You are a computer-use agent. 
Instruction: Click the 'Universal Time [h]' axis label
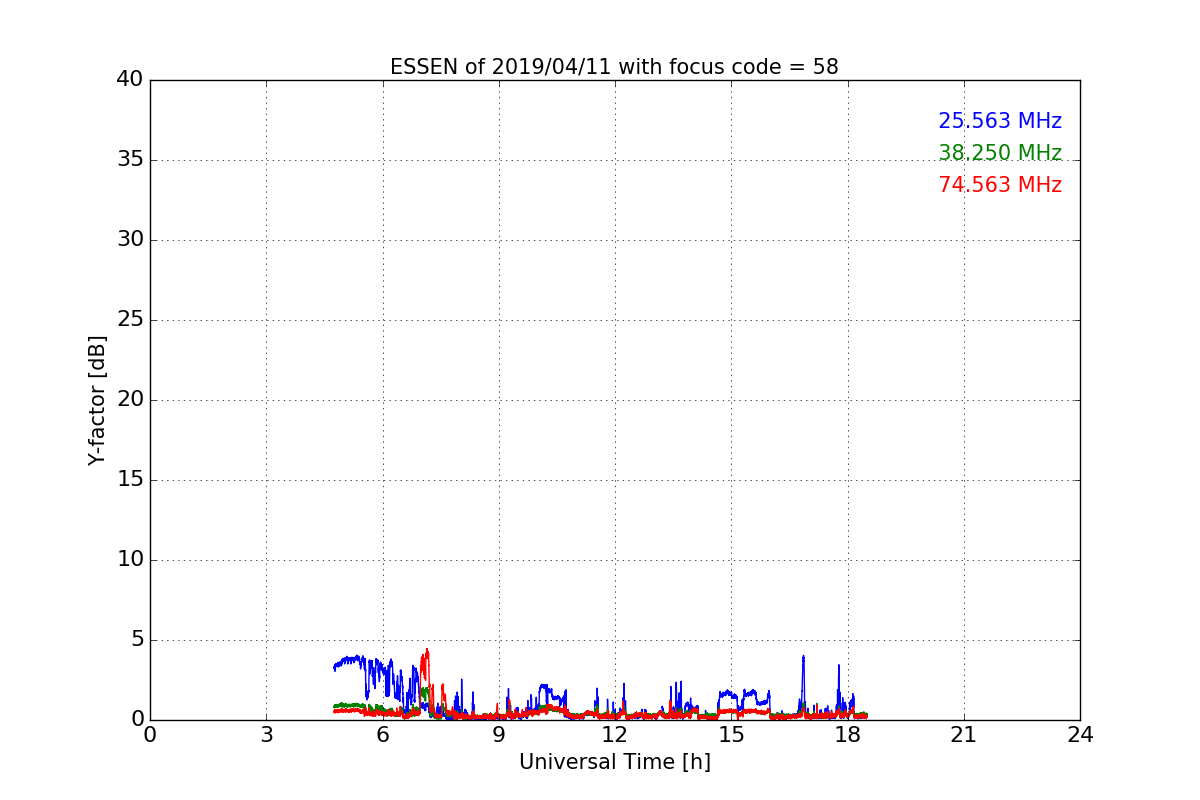click(615, 762)
